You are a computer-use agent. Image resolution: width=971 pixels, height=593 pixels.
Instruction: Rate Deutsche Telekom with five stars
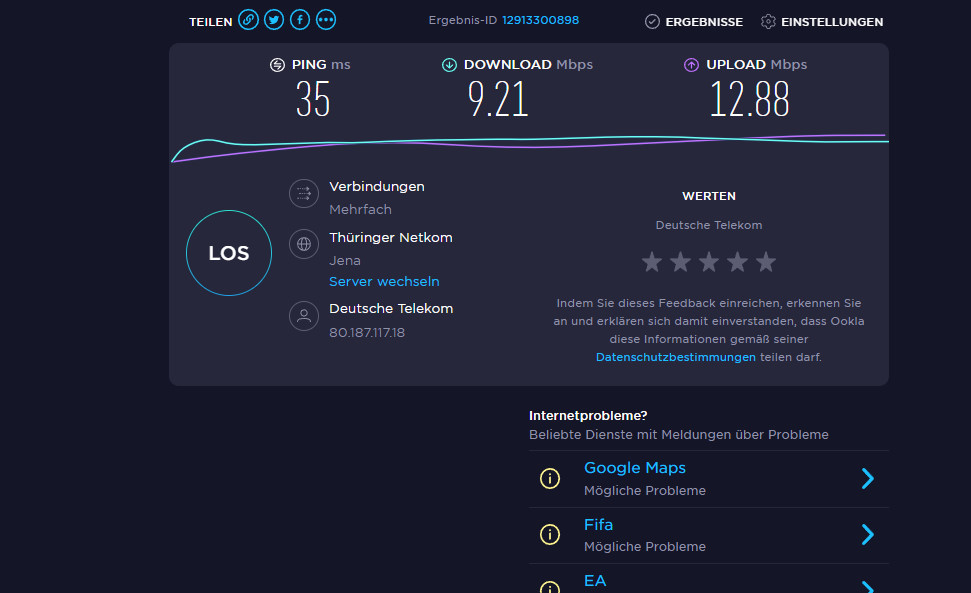[766, 262]
